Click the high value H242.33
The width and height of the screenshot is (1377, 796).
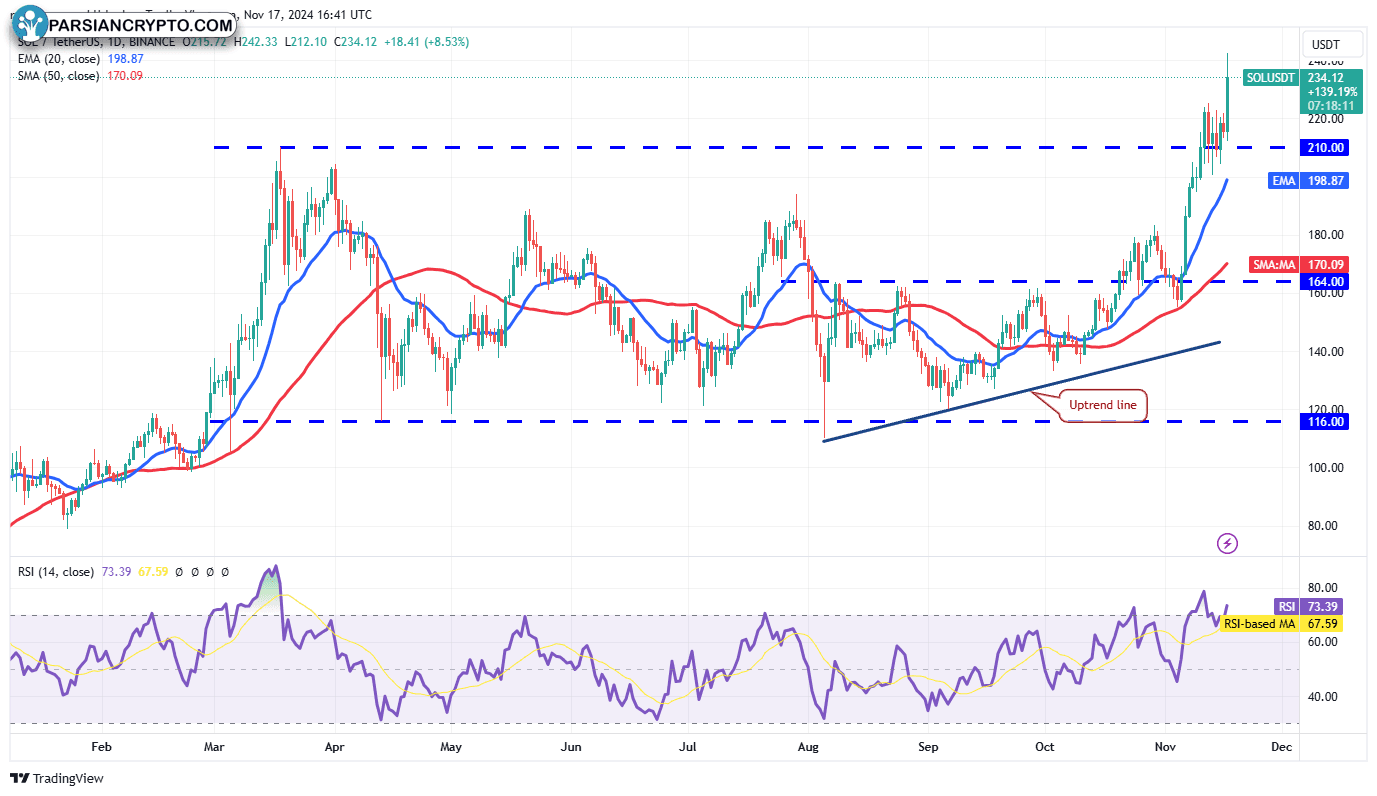click(256, 42)
